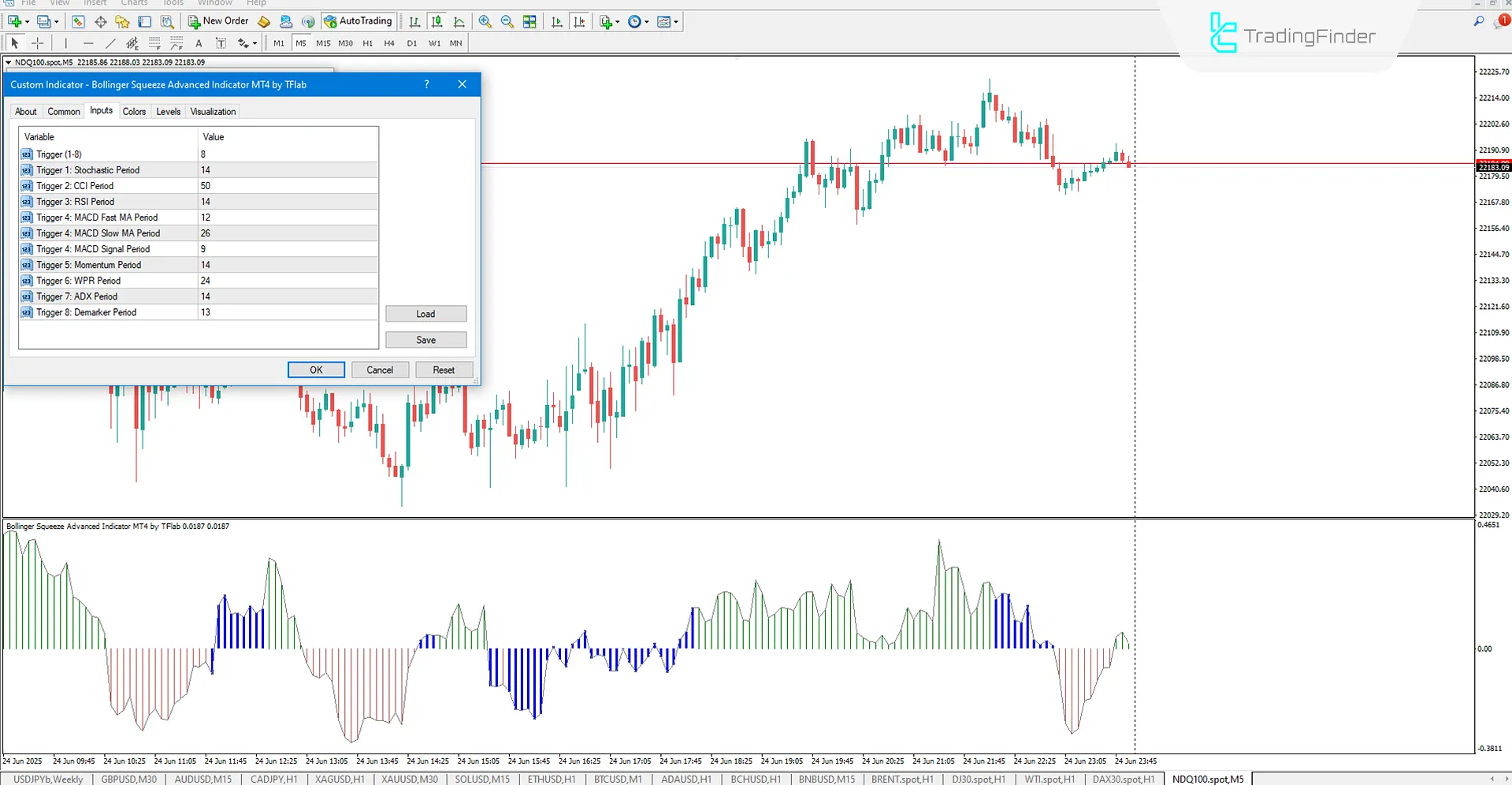Open the Indicators list dropdown
The width and height of the screenshot is (1512, 785).
(x=676, y=21)
